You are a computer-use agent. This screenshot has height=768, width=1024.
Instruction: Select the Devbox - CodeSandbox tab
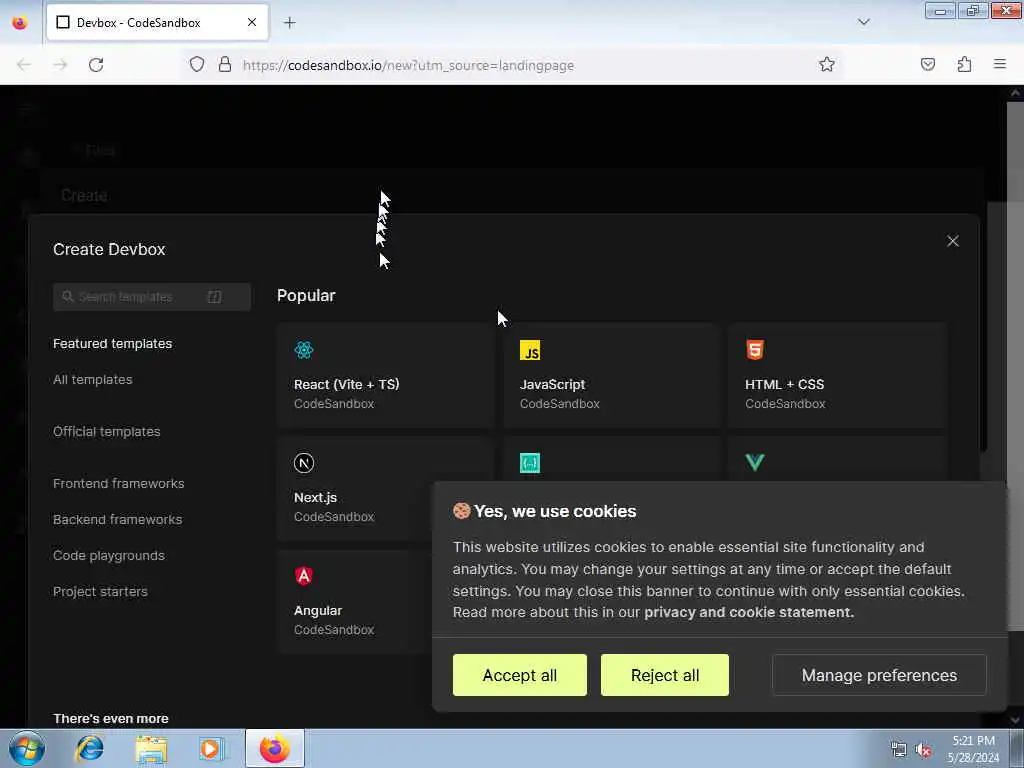(157, 23)
